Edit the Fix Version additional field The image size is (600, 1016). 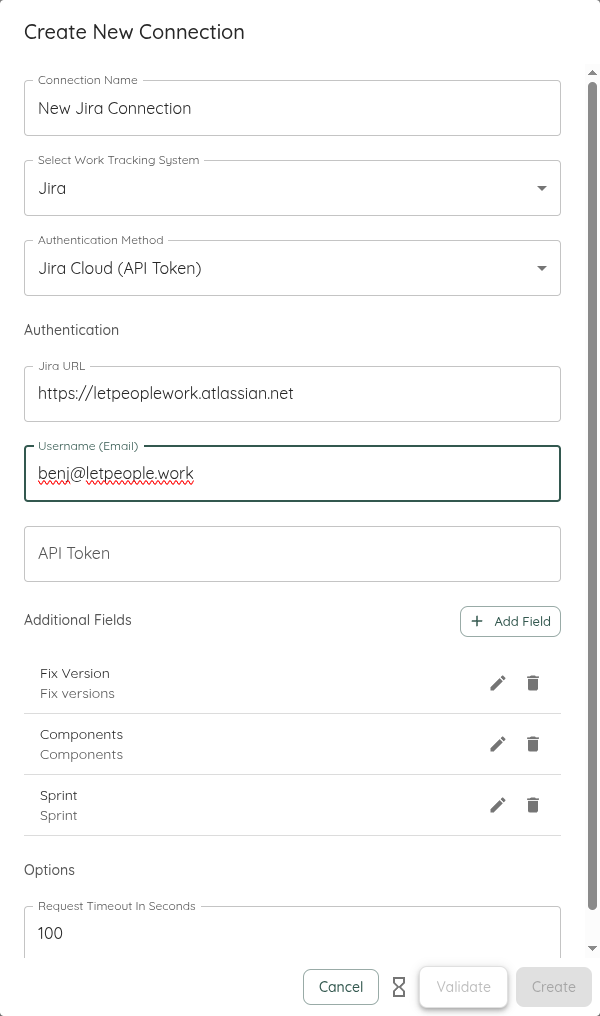[x=497, y=683]
